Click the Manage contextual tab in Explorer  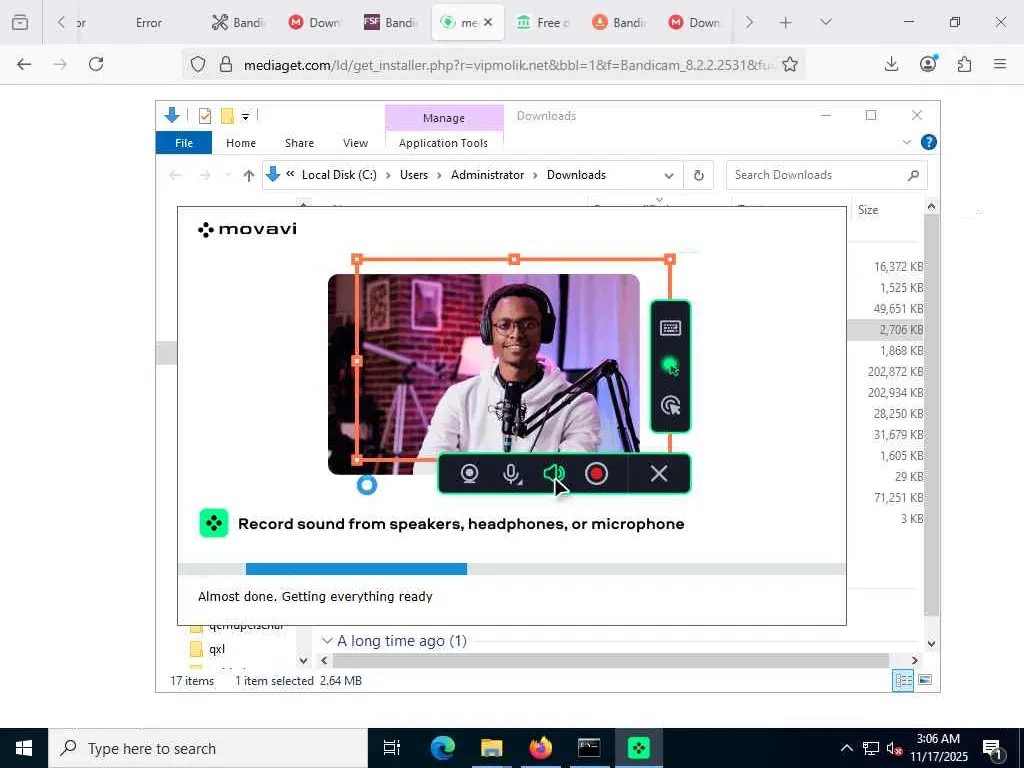coord(444,118)
